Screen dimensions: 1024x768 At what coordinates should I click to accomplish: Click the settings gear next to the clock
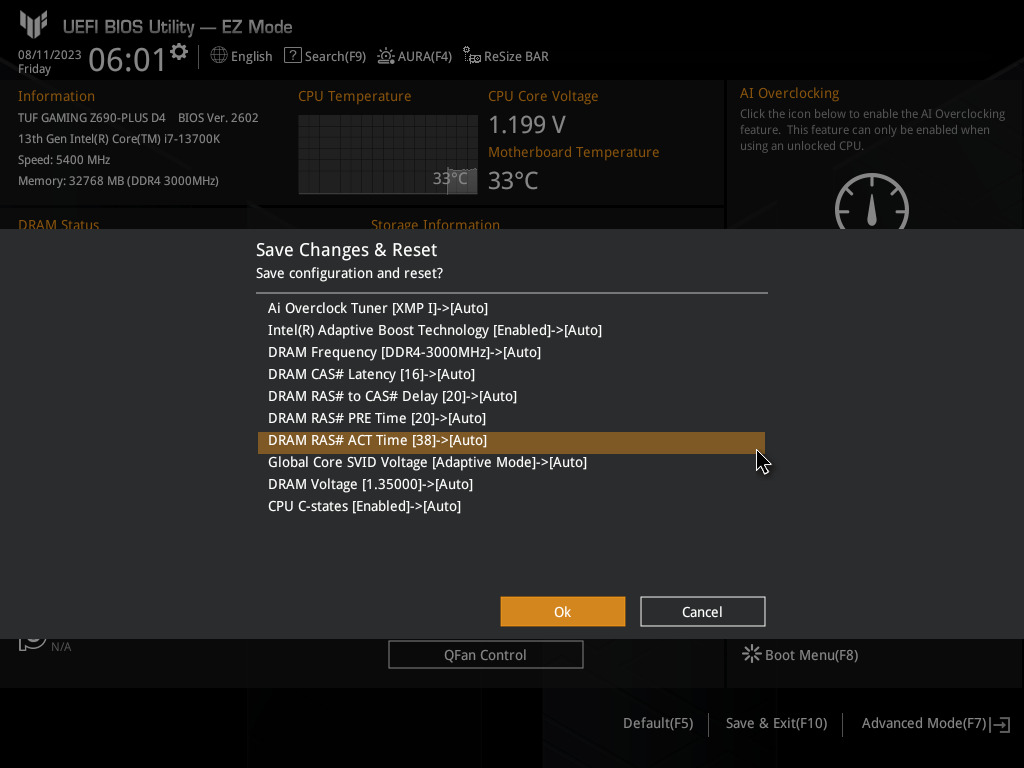click(179, 52)
